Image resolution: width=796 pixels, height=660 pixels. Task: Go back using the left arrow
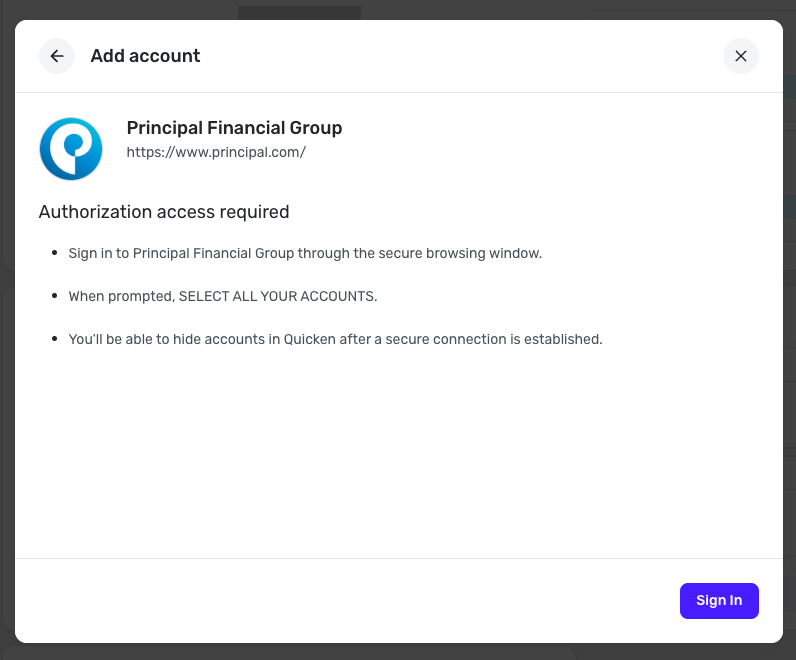(x=57, y=56)
